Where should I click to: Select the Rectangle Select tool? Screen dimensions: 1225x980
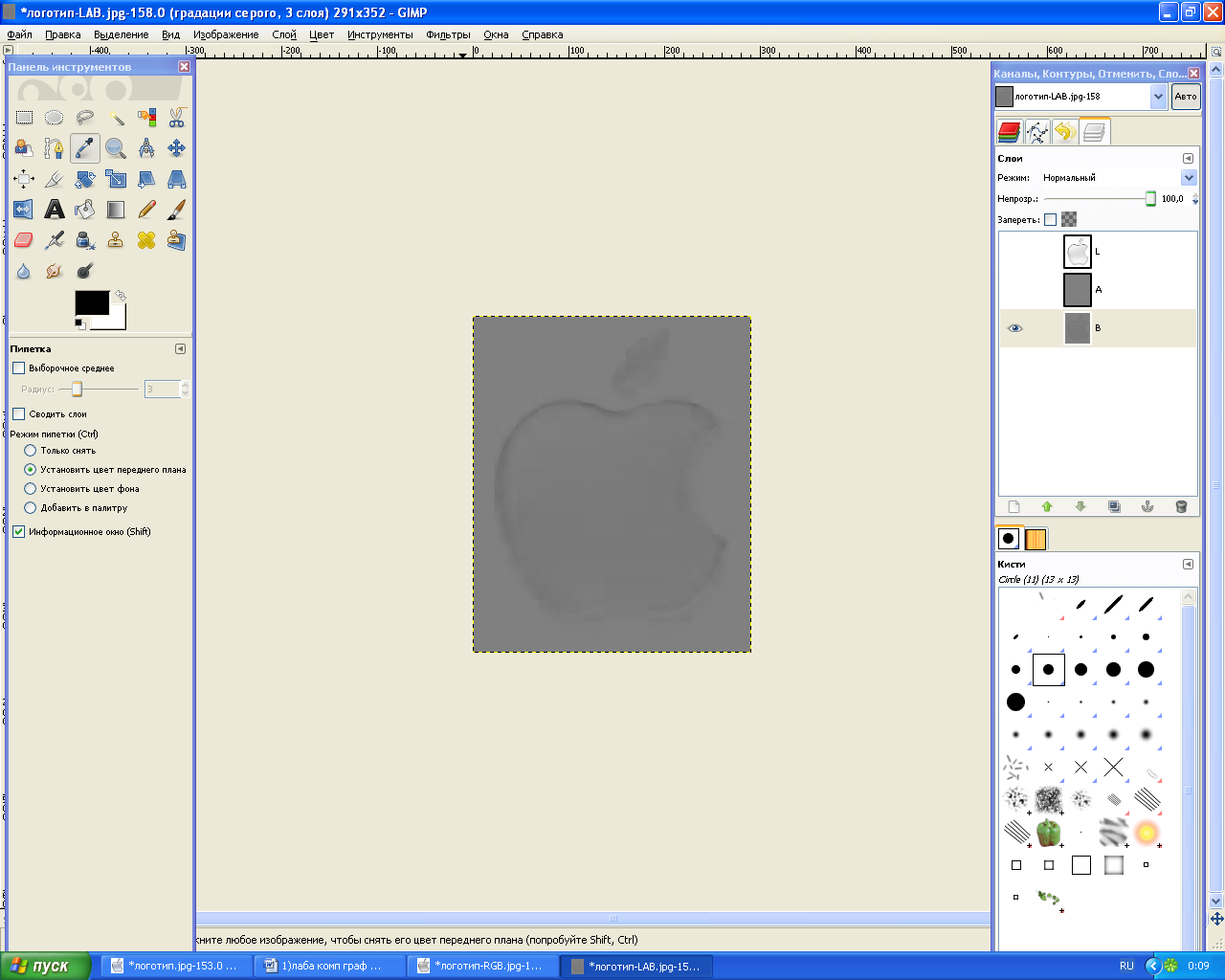[x=24, y=118]
